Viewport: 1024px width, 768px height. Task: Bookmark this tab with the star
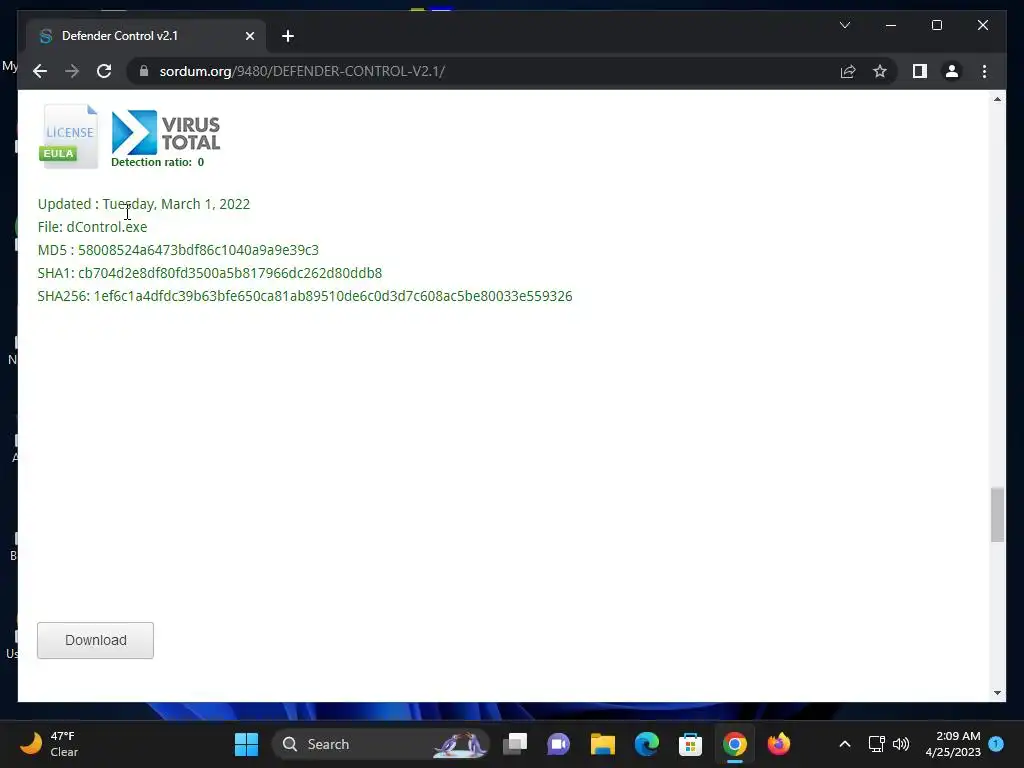(880, 71)
